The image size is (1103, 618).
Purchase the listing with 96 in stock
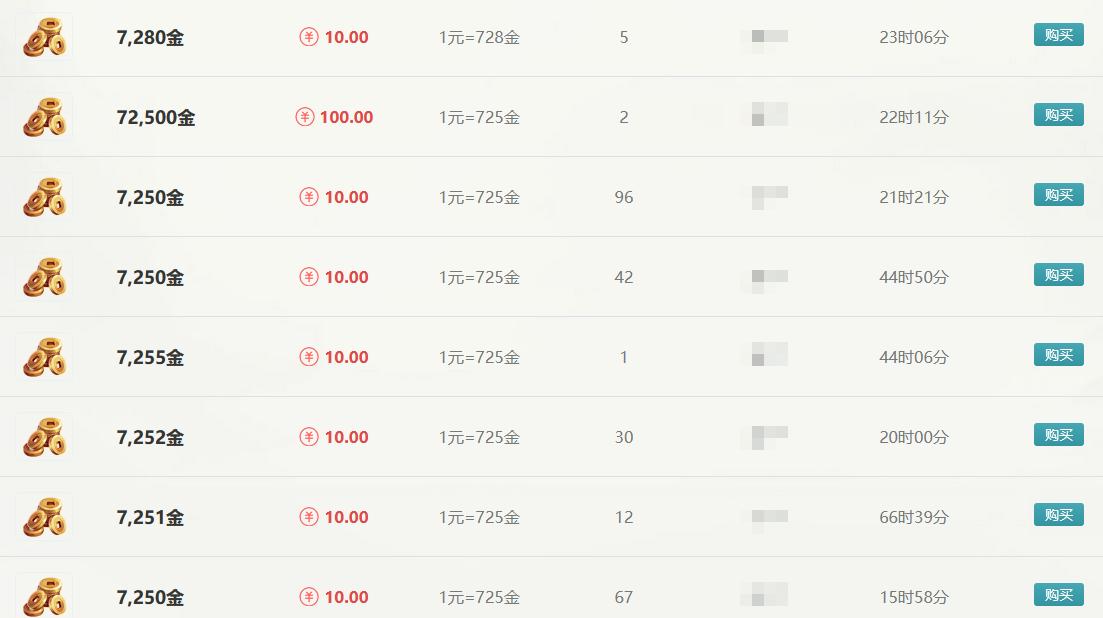click(x=1058, y=195)
